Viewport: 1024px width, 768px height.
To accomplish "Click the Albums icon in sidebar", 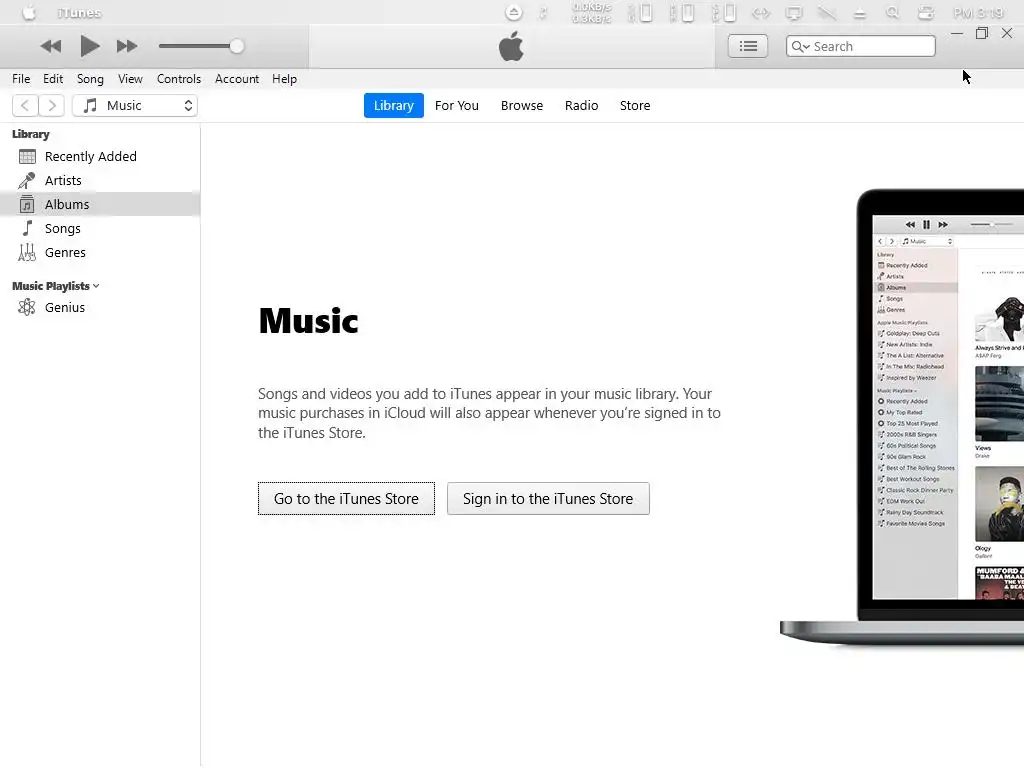I will tap(27, 204).
